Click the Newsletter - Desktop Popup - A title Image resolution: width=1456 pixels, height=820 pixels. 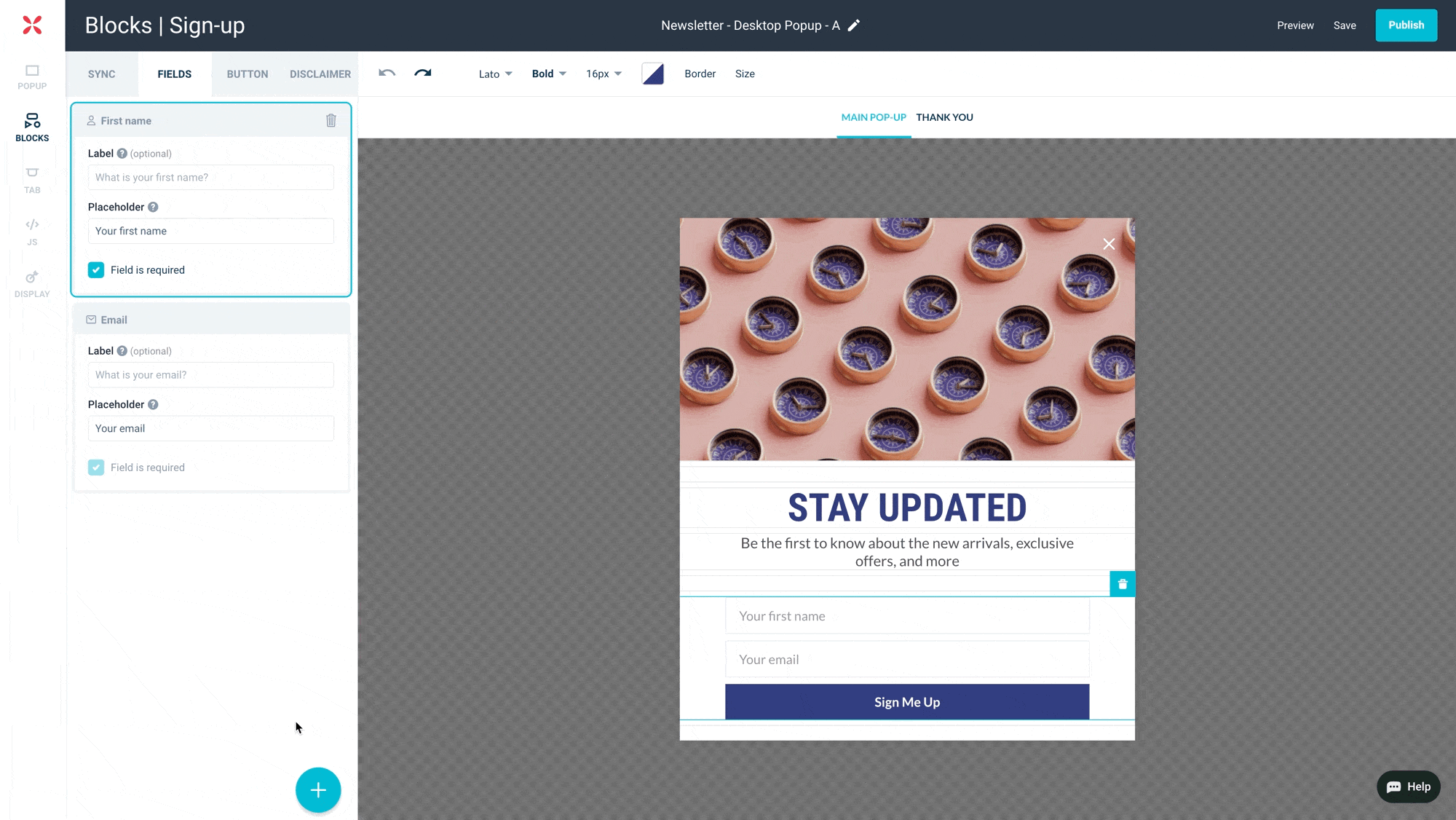click(x=750, y=25)
